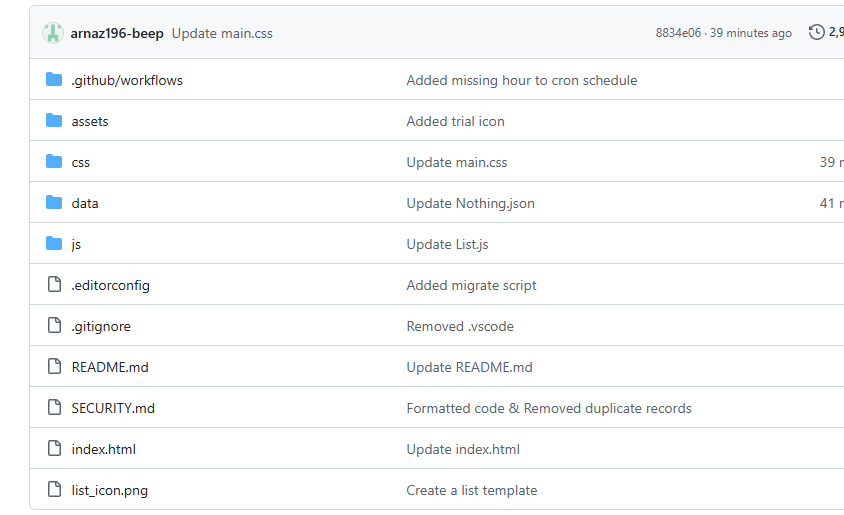View 'Added missing hour to cron schedule' commit
844x515 pixels.
click(521, 80)
